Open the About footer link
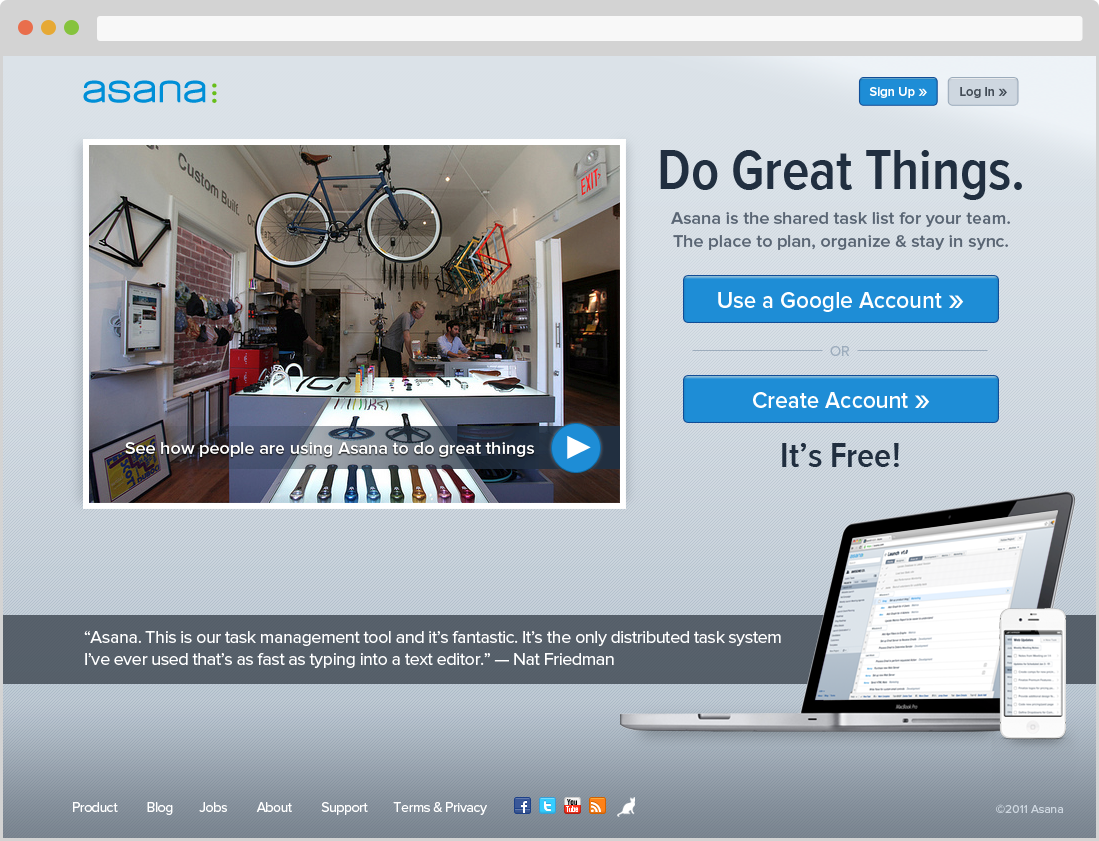This screenshot has width=1099, height=841. pos(274,807)
